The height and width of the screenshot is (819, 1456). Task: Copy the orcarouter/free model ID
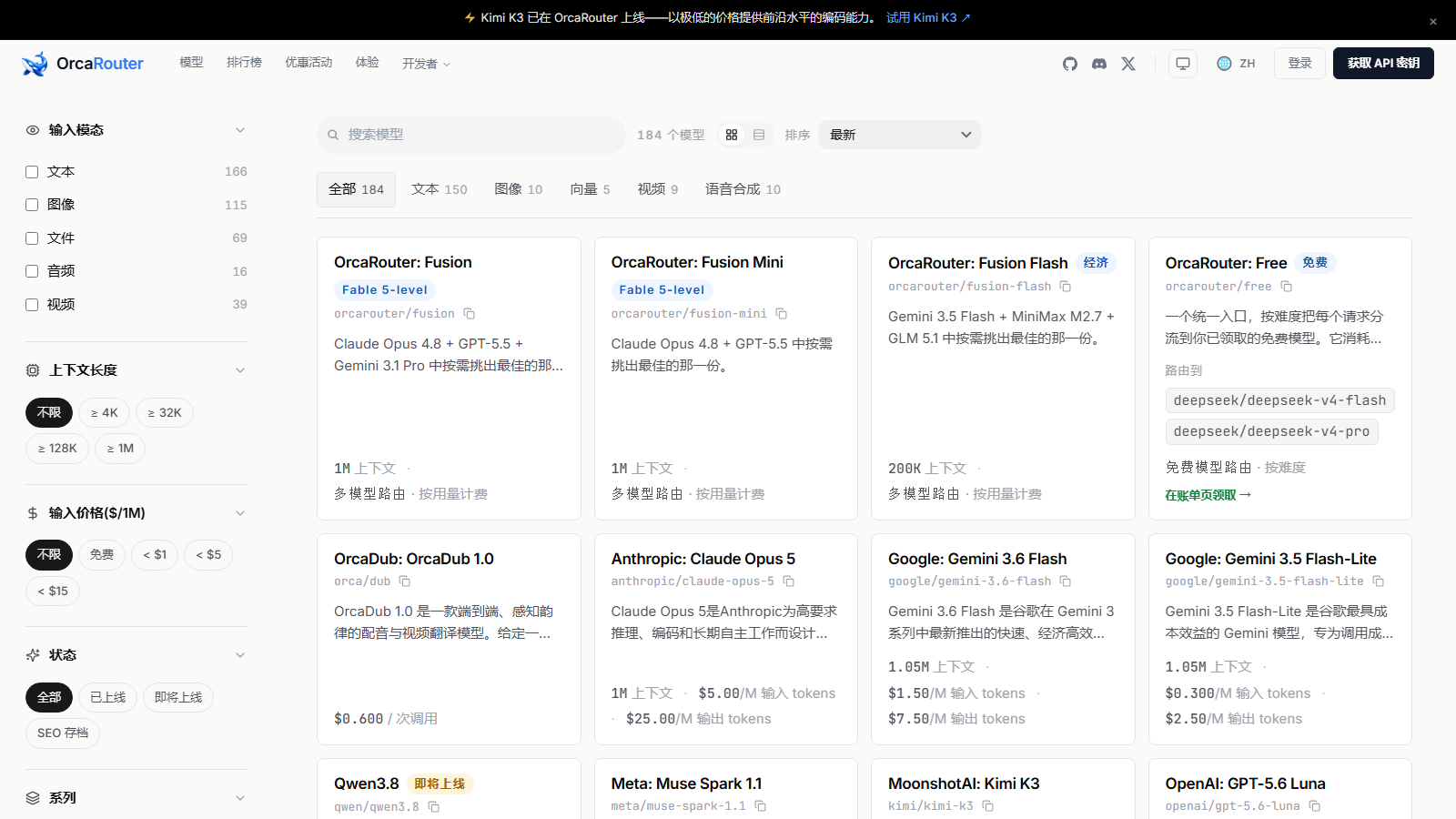coord(1287,287)
